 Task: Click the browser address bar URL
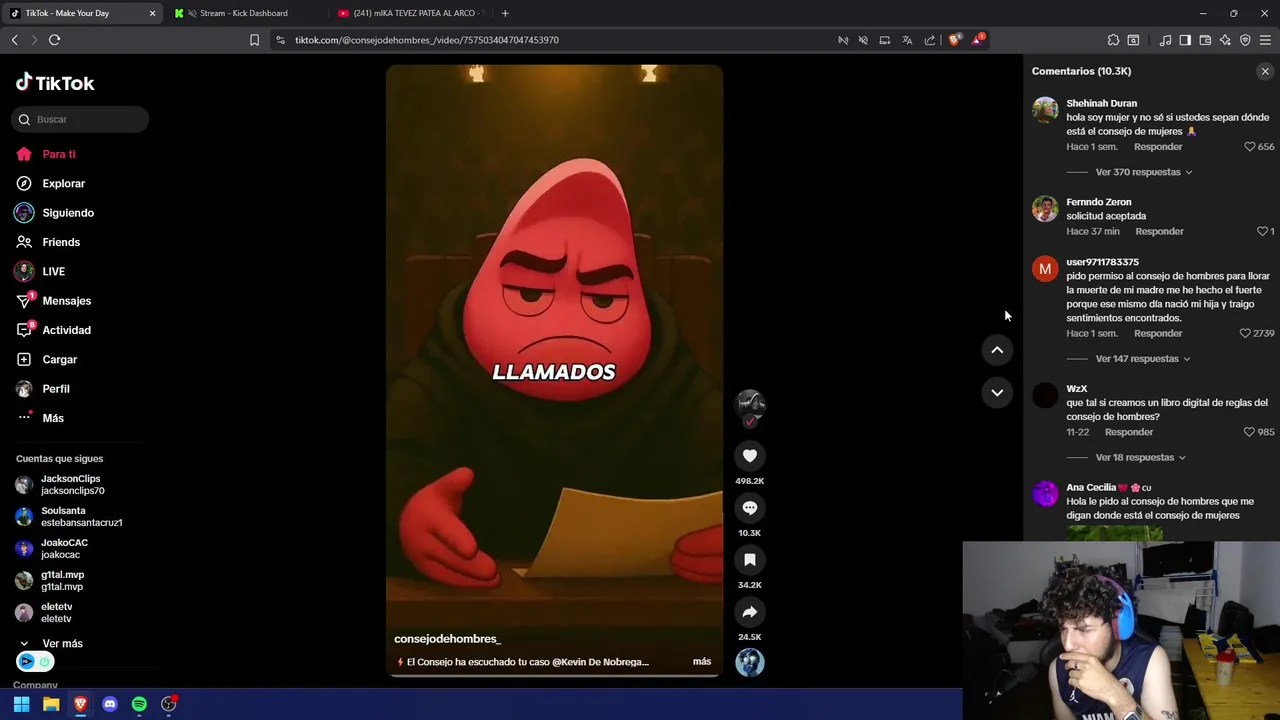pyautogui.click(x=427, y=40)
